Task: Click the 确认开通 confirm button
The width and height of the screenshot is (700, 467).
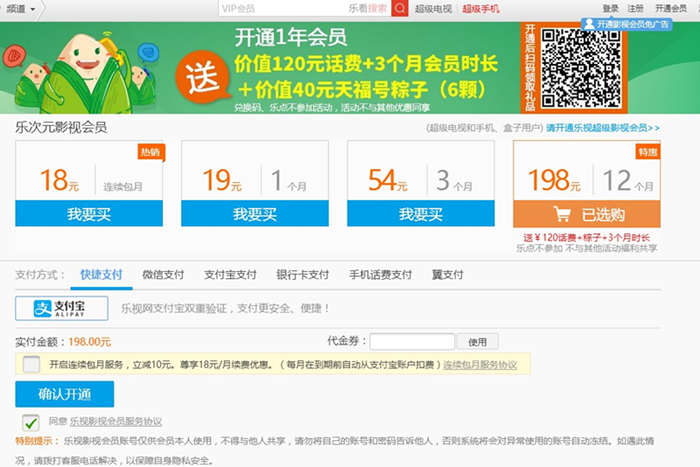Action: click(x=65, y=394)
